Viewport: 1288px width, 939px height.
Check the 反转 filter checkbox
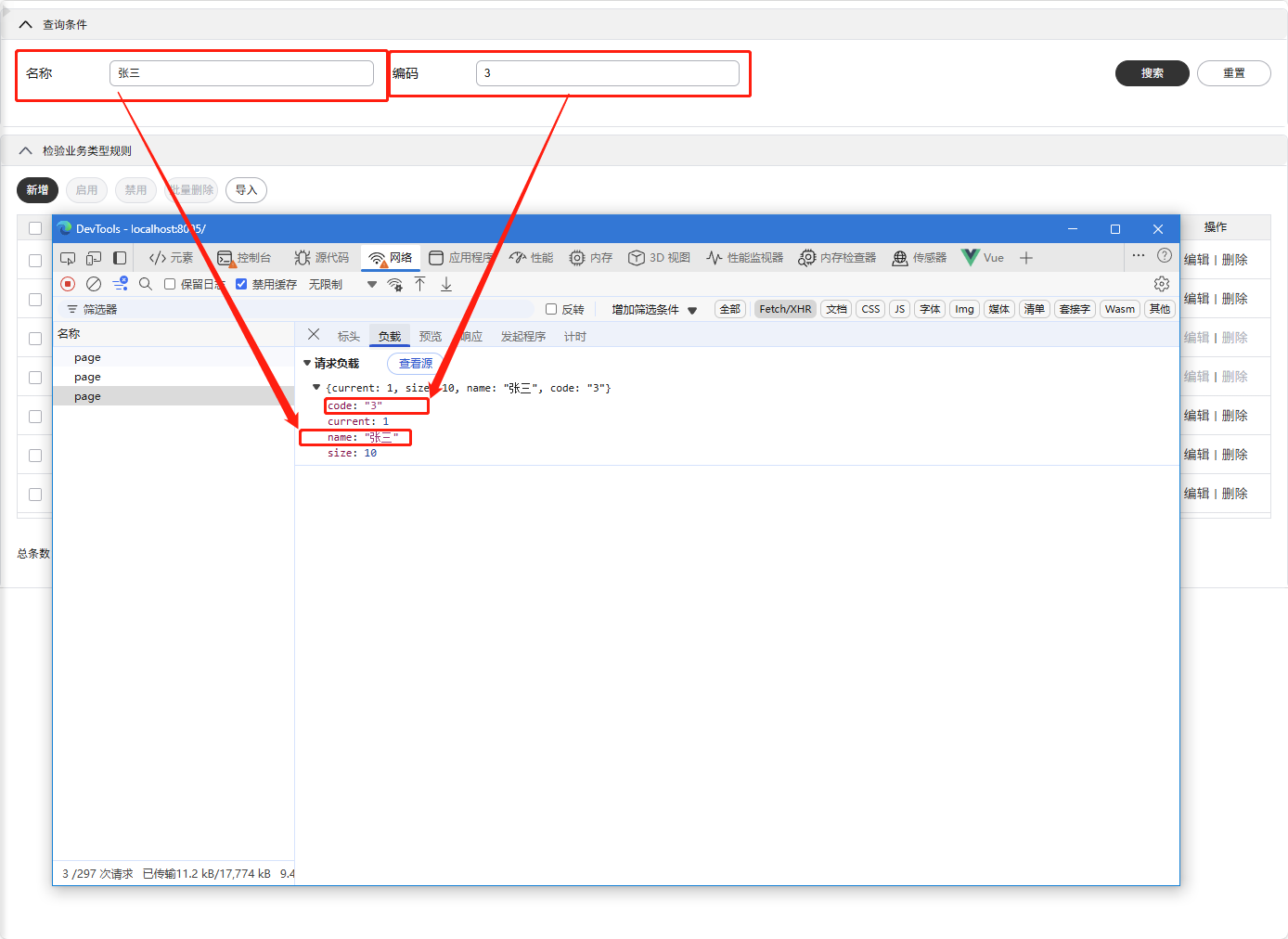coord(551,309)
